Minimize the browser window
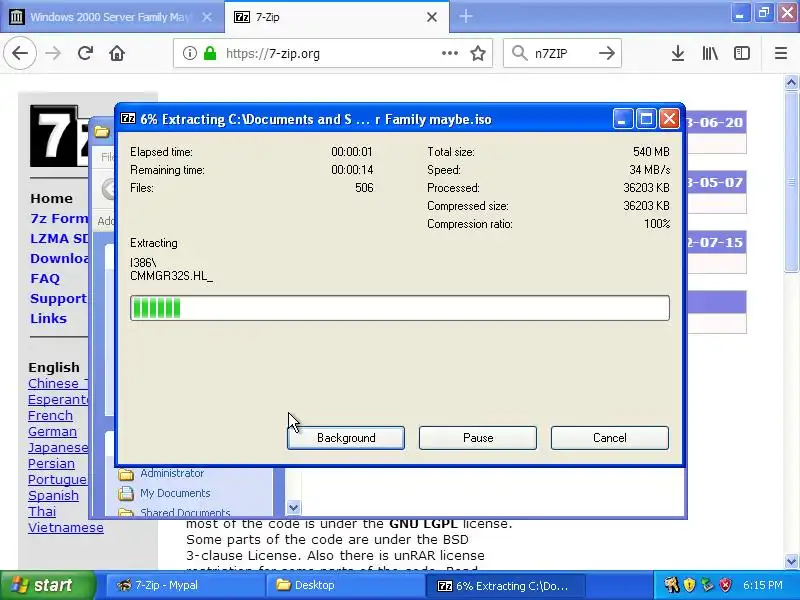The height and width of the screenshot is (600, 800). click(x=739, y=14)
